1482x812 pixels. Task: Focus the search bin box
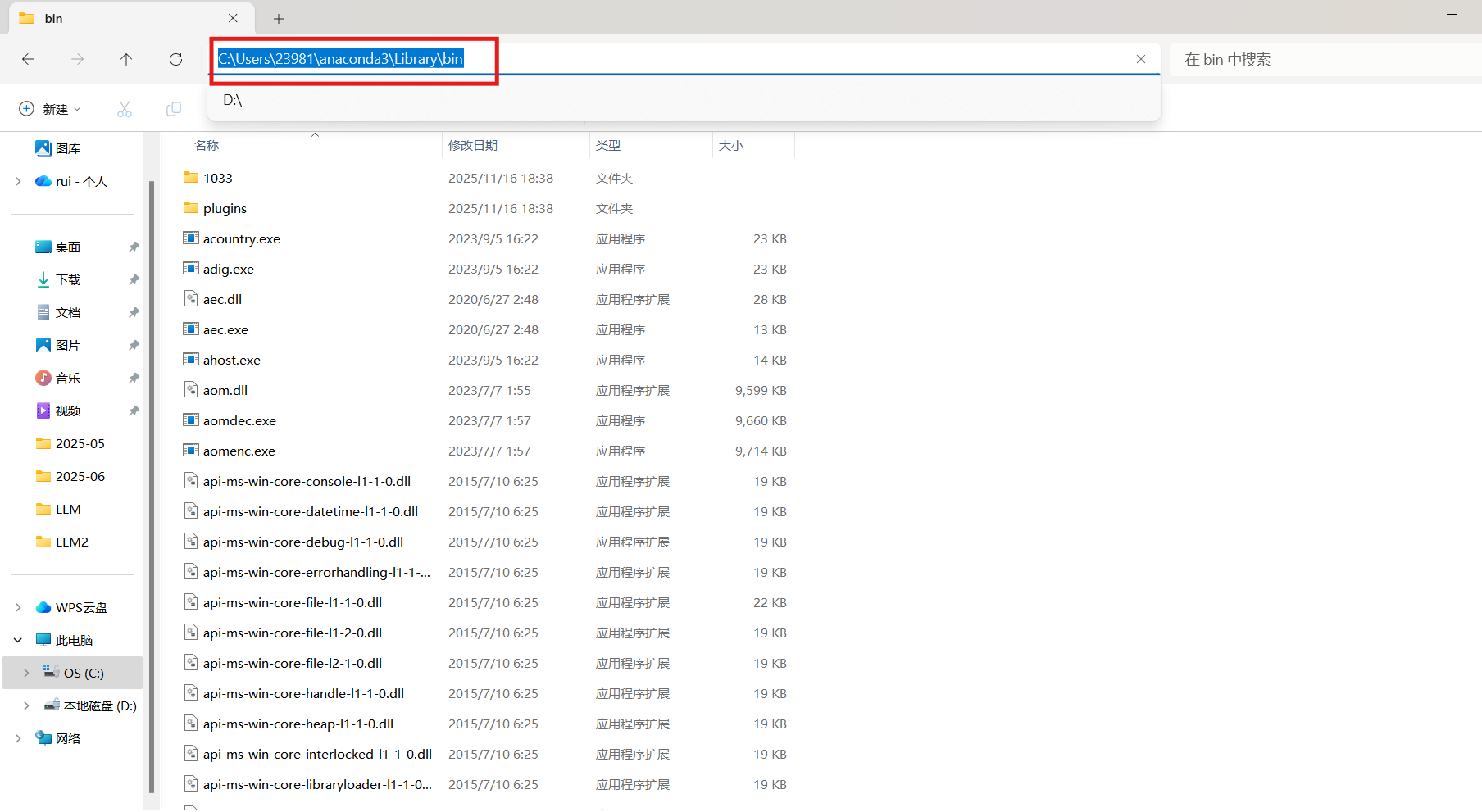pos(1324,59)
